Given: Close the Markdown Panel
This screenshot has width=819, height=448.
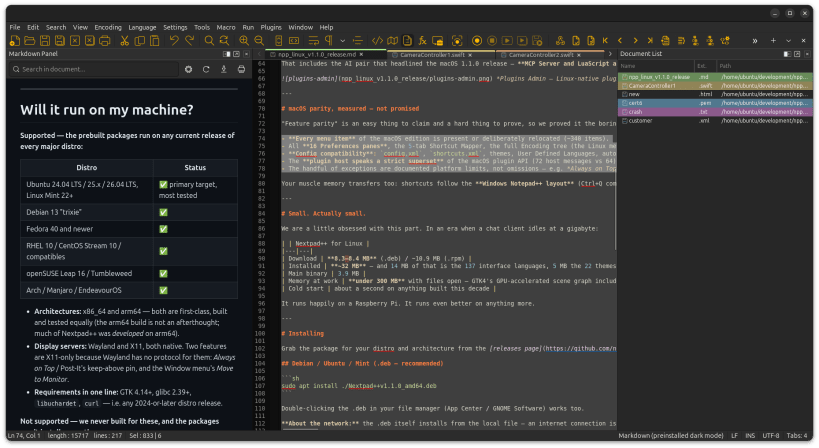Looking at the screenshot, I should tap(247, 54).
